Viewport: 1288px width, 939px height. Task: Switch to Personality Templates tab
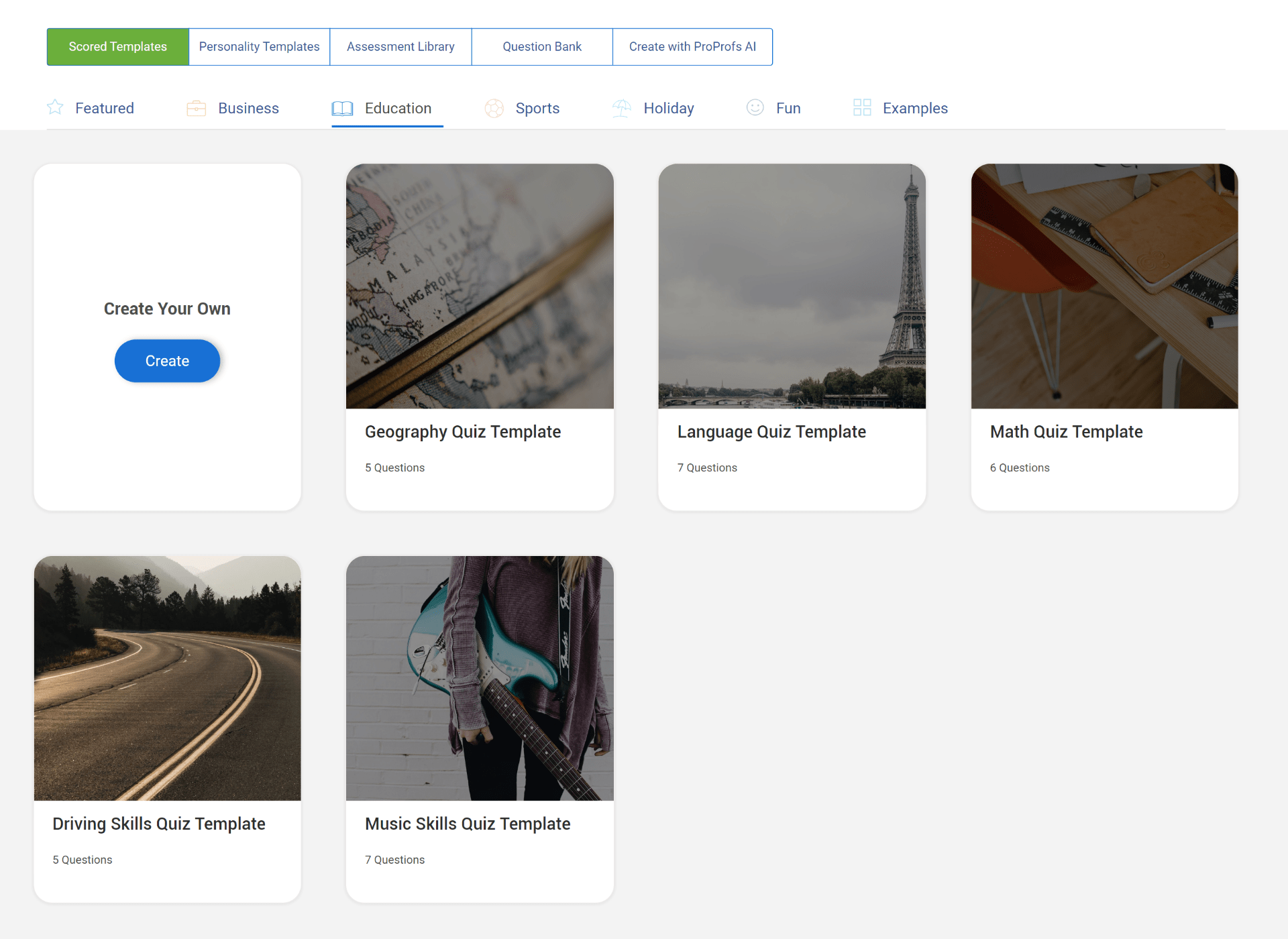click(259, 47)
